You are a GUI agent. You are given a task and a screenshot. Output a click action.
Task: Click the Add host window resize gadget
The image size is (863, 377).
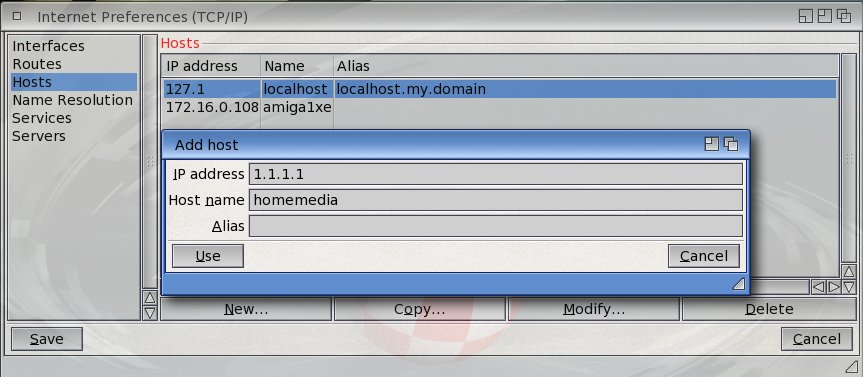(x=739, y=284)
